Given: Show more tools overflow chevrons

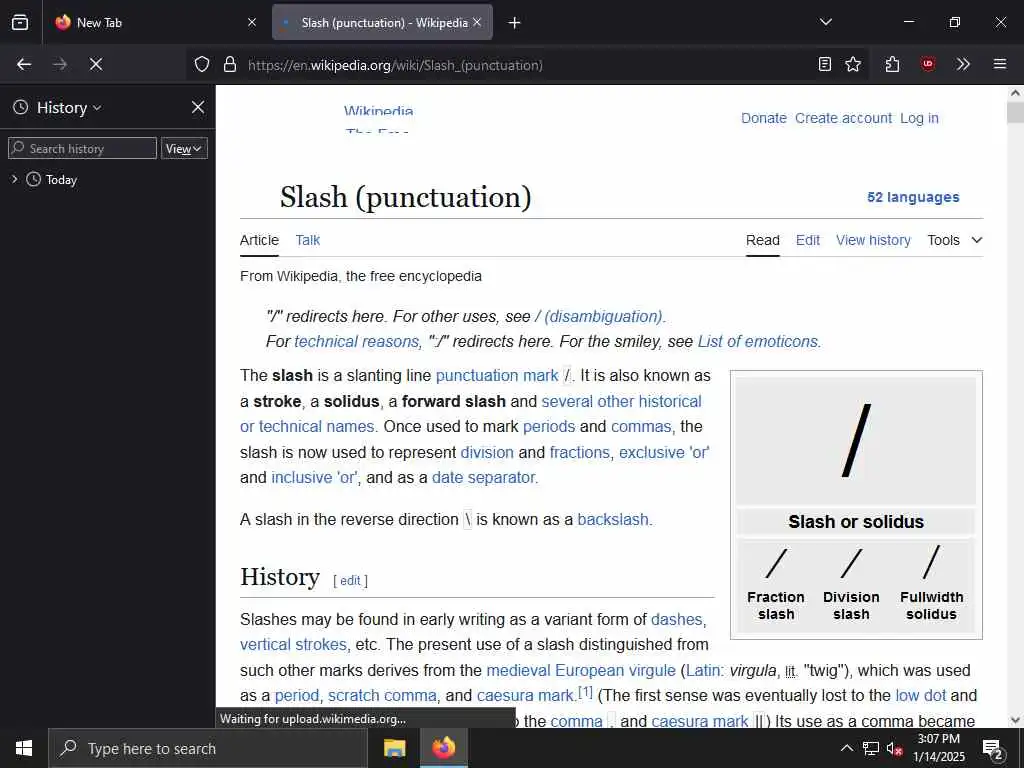Looking at the screenshot, I should point(963,64).
